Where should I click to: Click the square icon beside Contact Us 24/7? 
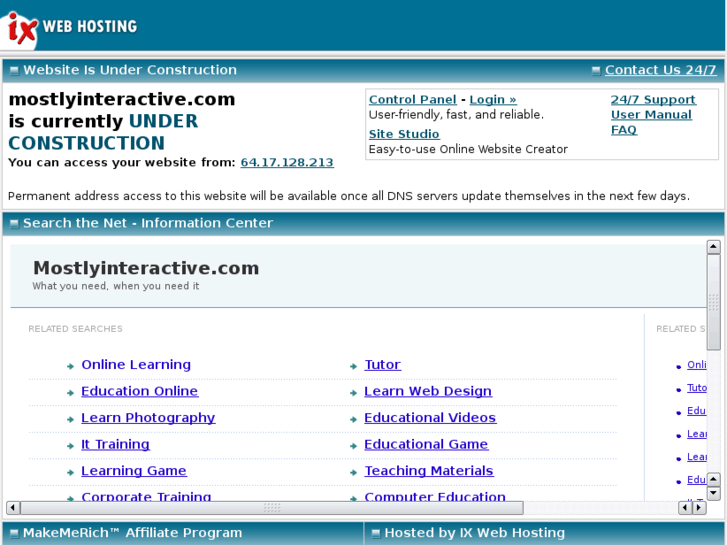point(596,71)
